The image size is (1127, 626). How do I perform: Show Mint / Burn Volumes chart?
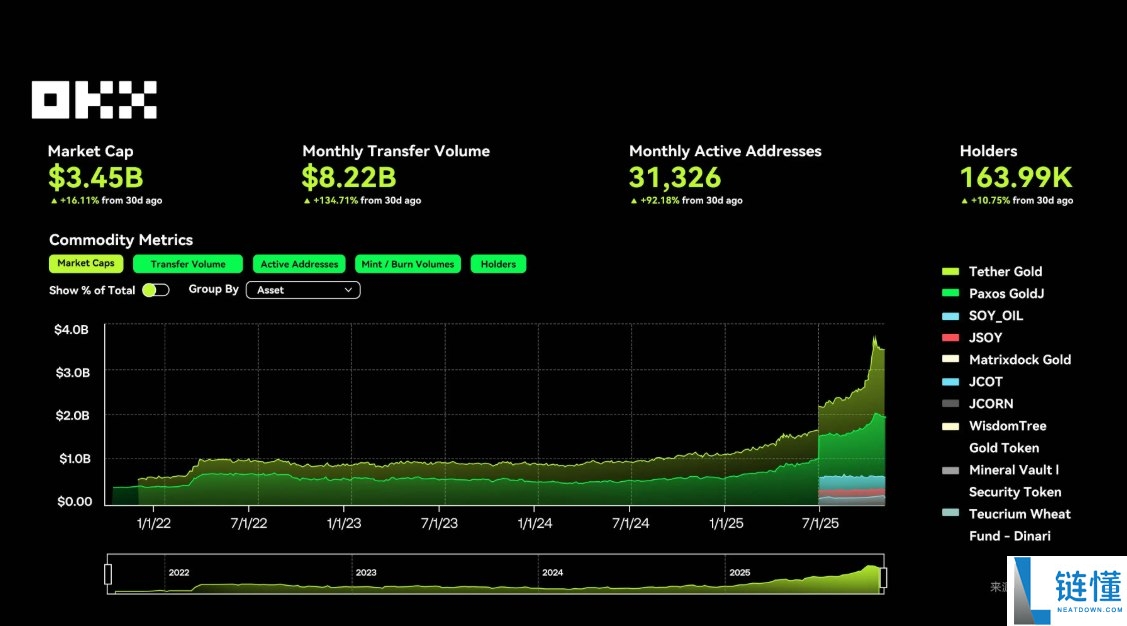point(408,265)
